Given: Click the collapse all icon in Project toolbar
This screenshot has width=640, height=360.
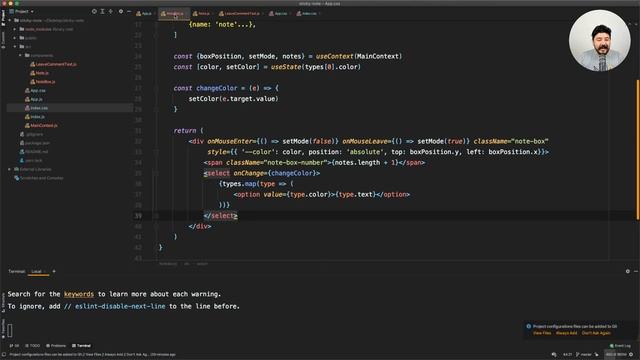Looking at the screenshot, I should (111, 11).
